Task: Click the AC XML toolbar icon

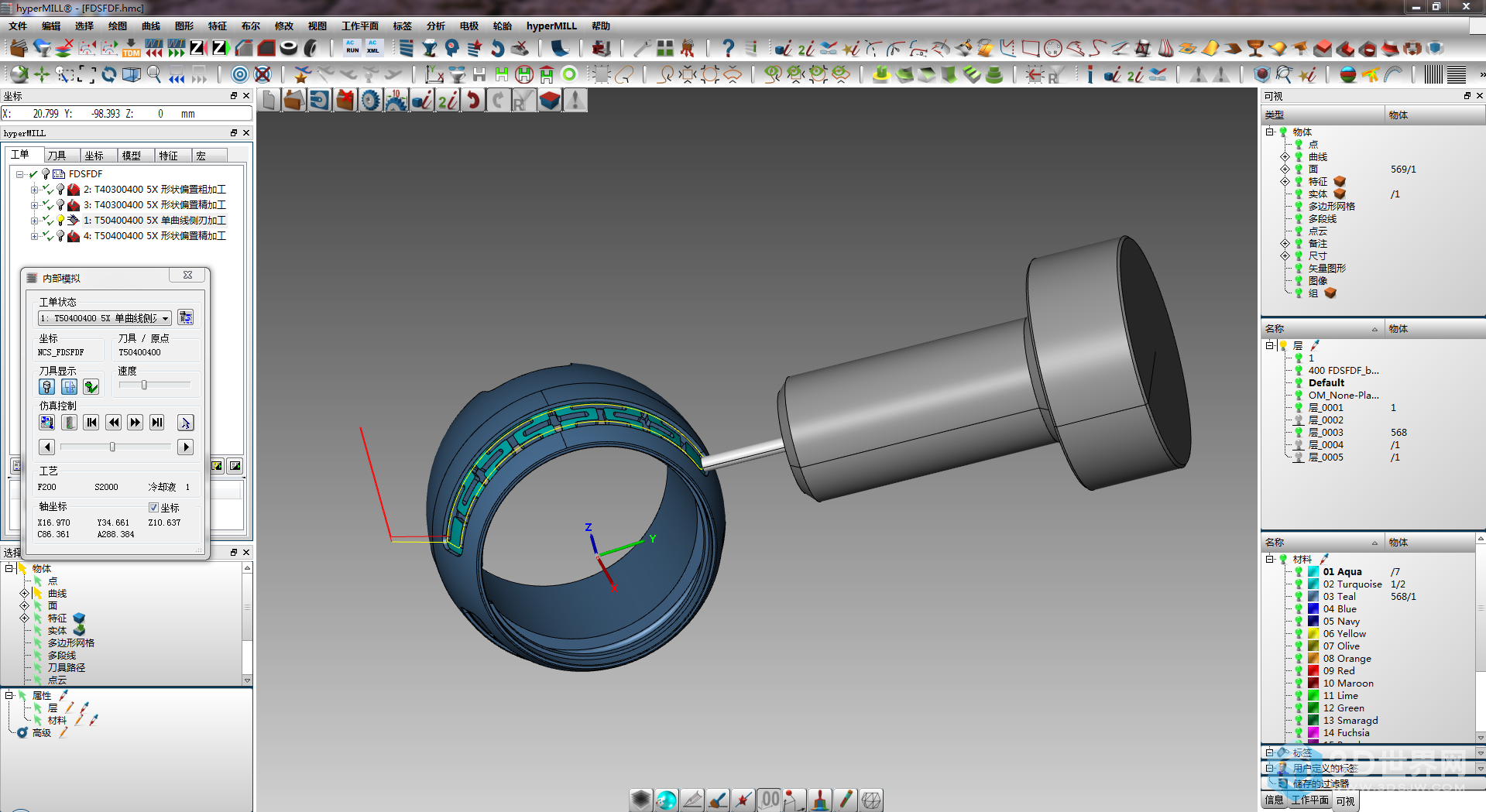Action: pos(373,48)
